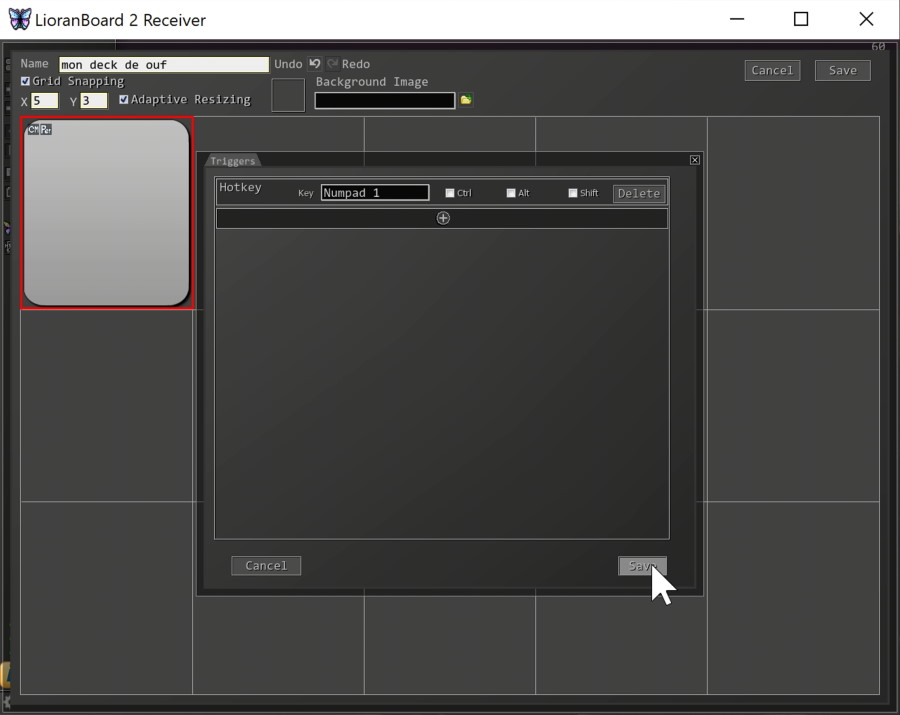Click the LioranBoard butterfly logo icon
The image size is (900, 715).
pos(19,19)
